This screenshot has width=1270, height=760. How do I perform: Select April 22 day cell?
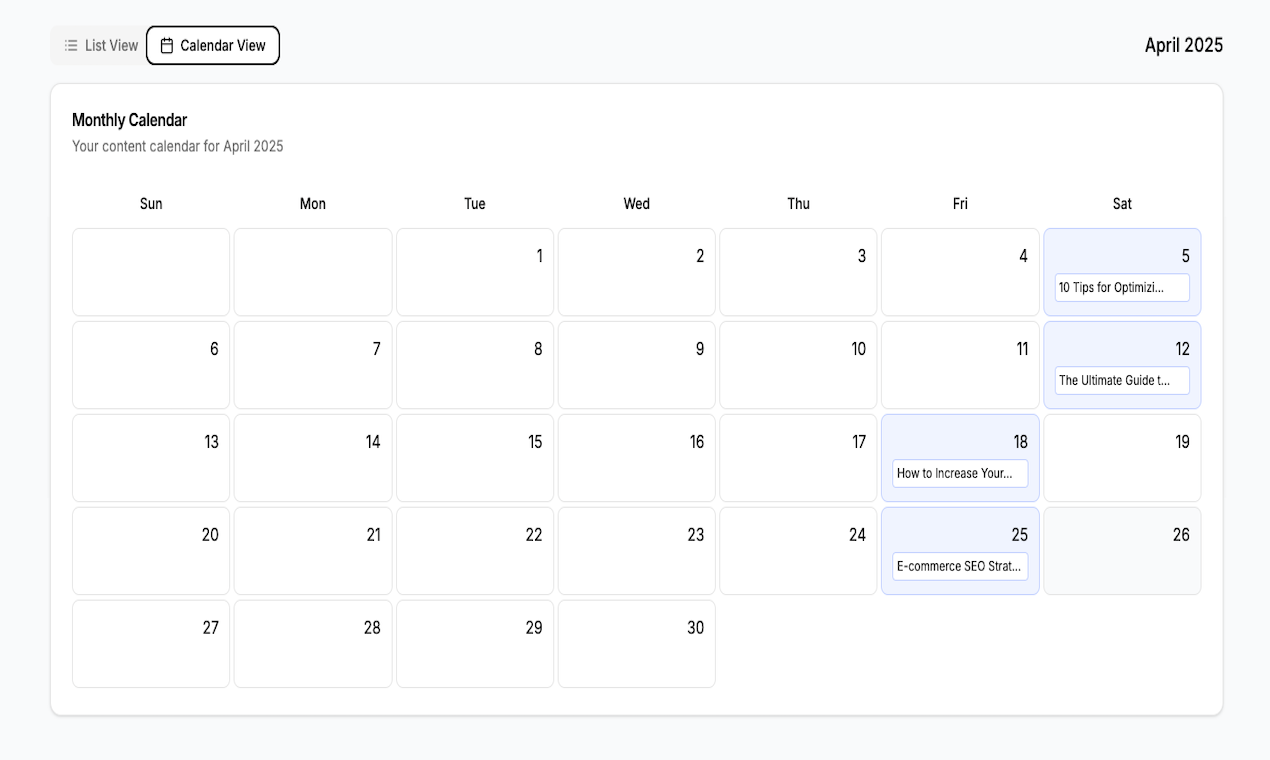click(x=475, y=551)
